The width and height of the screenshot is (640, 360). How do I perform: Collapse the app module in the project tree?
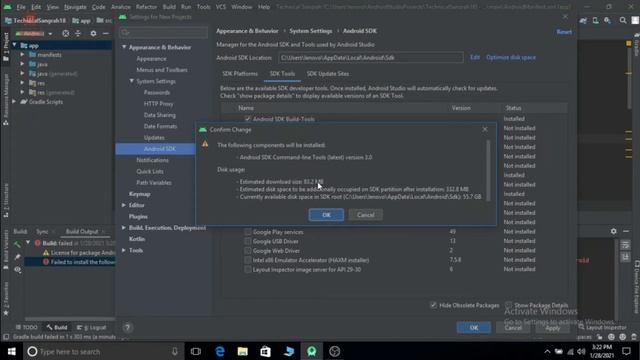[x=15, y=45]
